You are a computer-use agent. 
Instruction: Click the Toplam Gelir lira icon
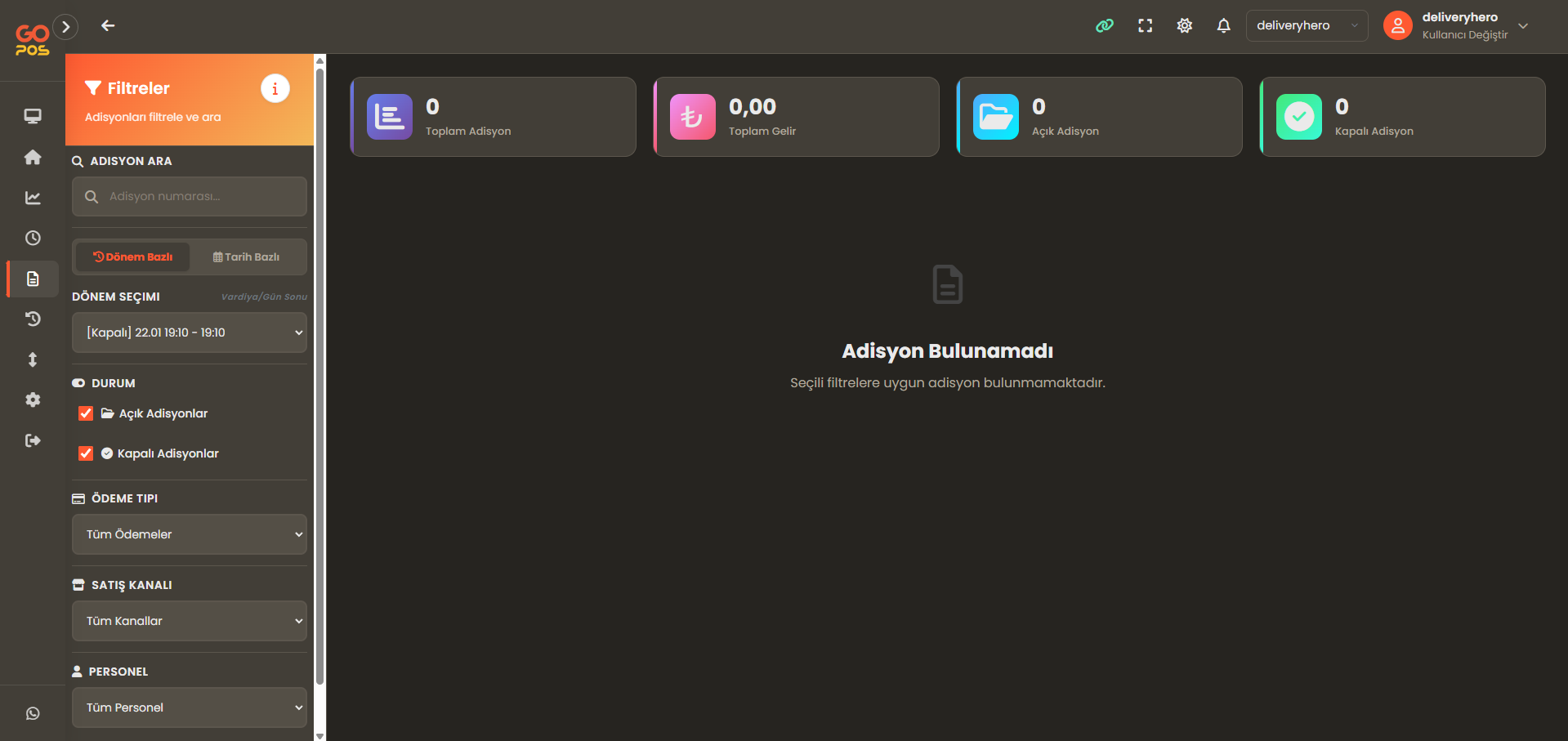(x=693, y=117)
